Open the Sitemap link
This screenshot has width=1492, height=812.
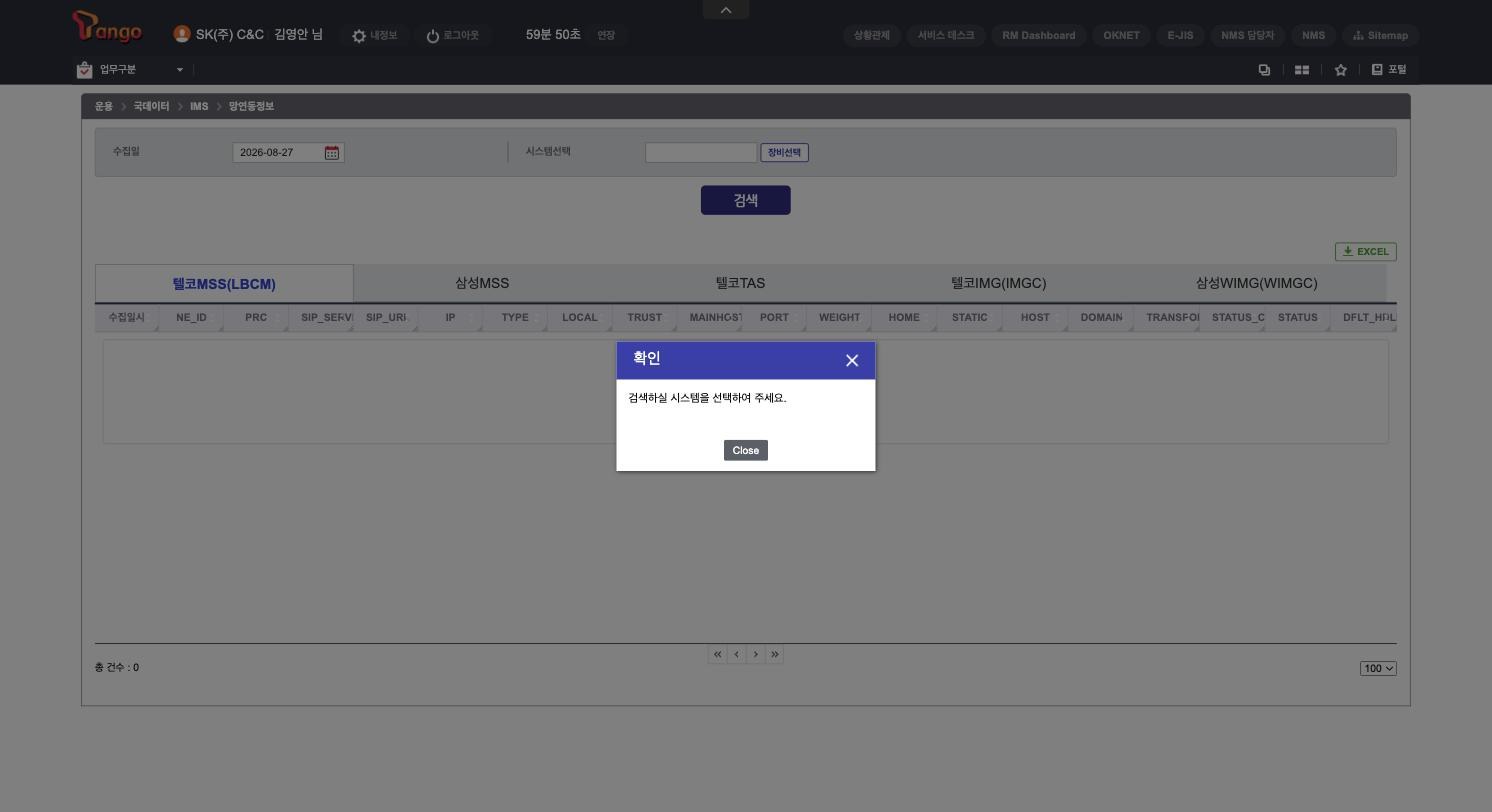tap(1380, 35)
